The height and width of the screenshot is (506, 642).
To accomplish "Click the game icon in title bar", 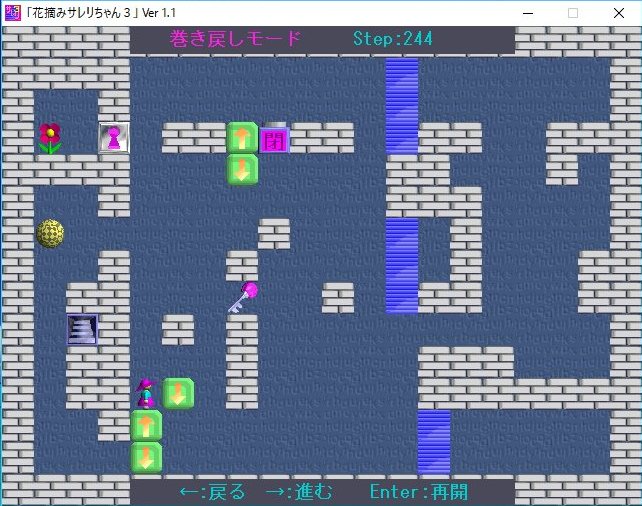I will pos(12,13).
